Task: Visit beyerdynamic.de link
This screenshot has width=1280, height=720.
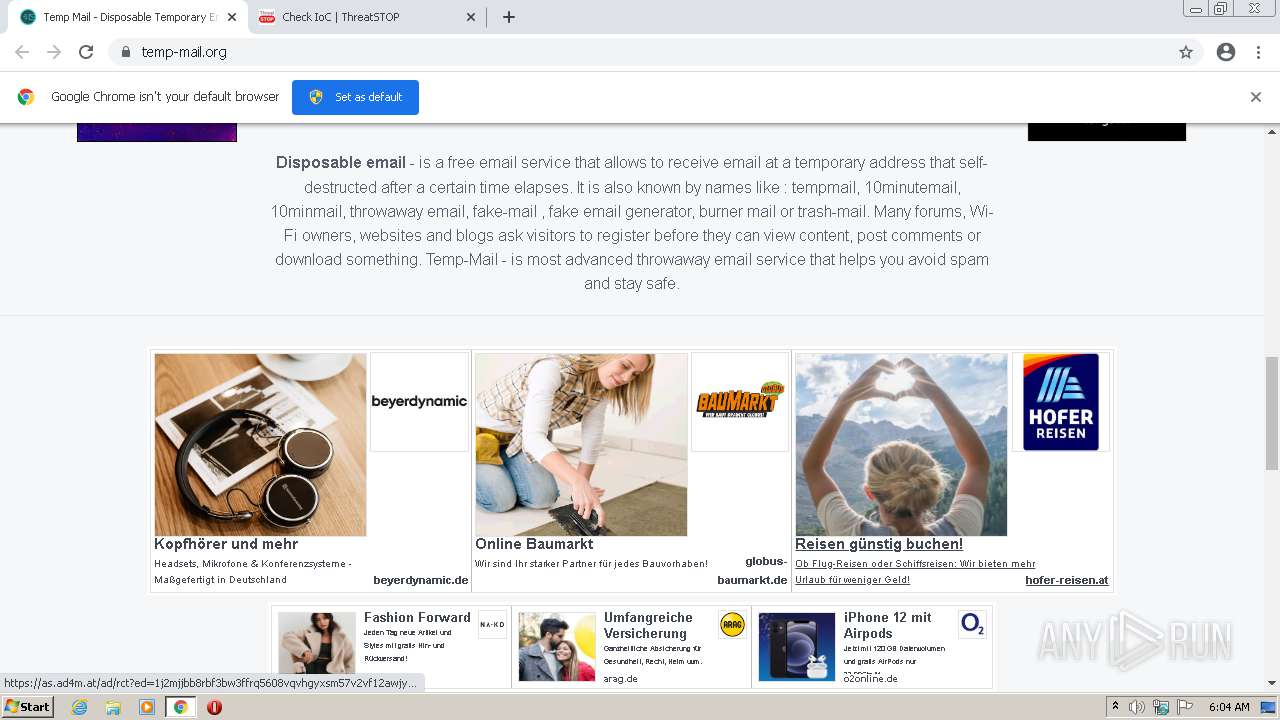Action: point(420,580)
